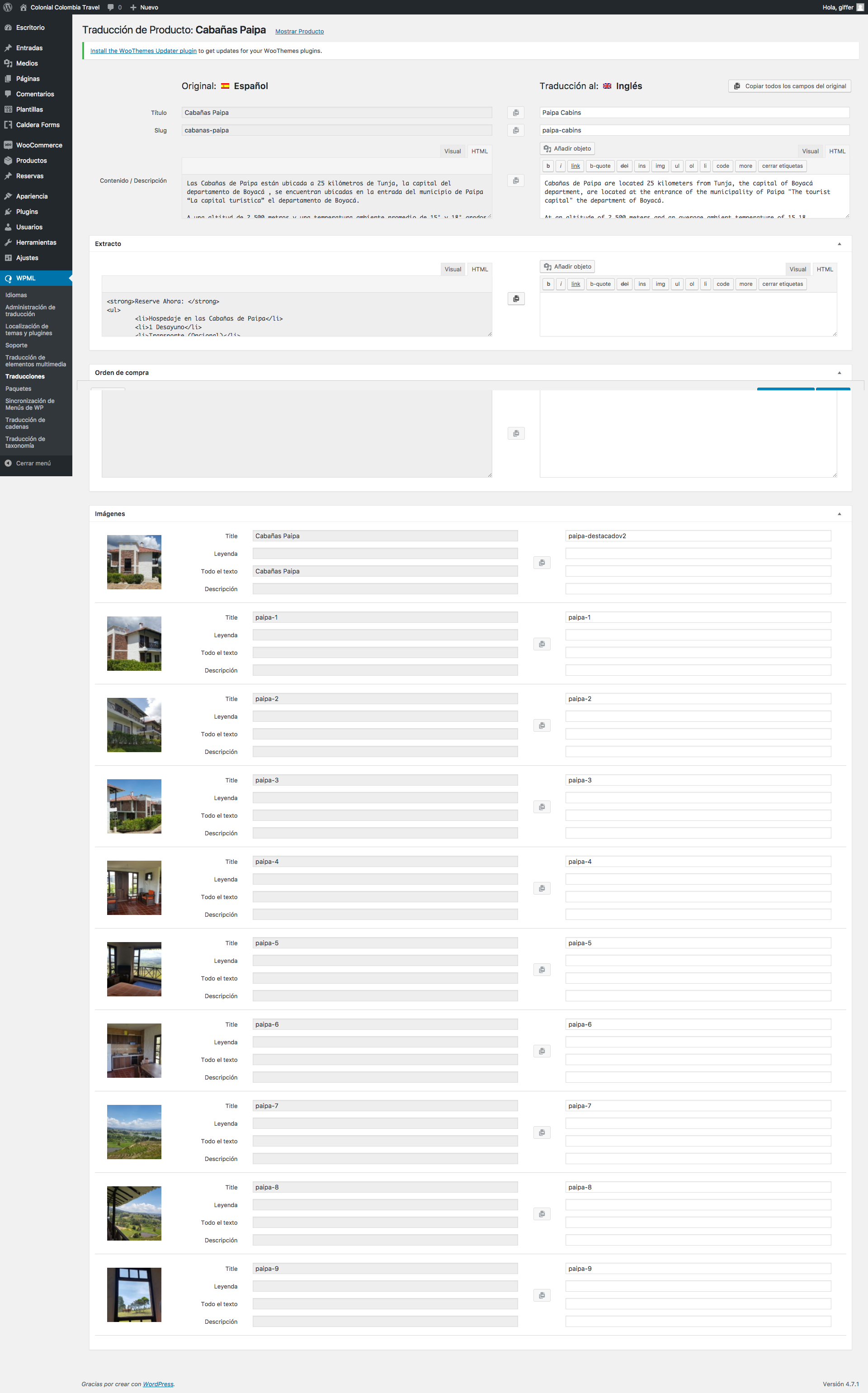This screenshot has width=868, height=1393.
Task: Copy paipa-8 image fields from original
Action: [542, 1214]
